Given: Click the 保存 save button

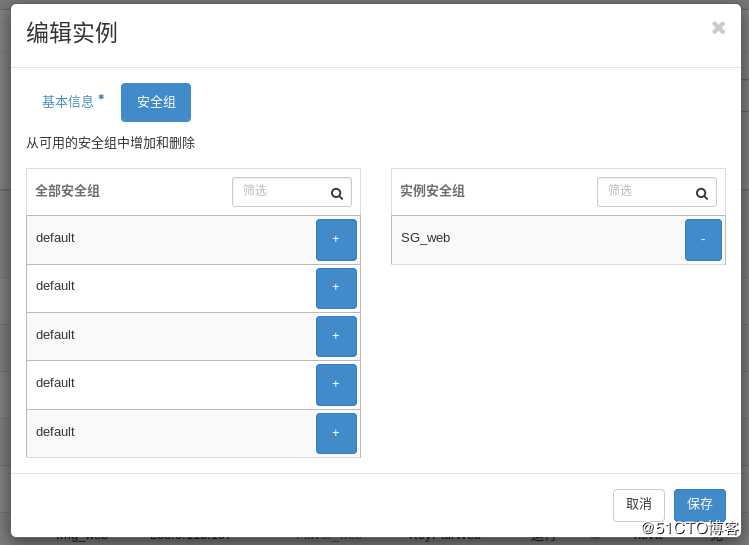Looking at the screenshot, I should tap(700, 504).
